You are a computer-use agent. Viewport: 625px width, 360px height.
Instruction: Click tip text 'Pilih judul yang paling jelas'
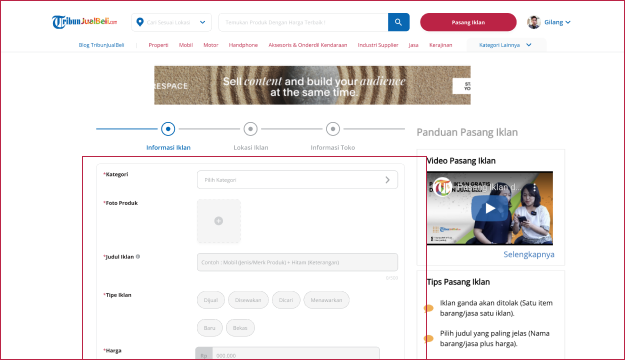click(495, 338)
